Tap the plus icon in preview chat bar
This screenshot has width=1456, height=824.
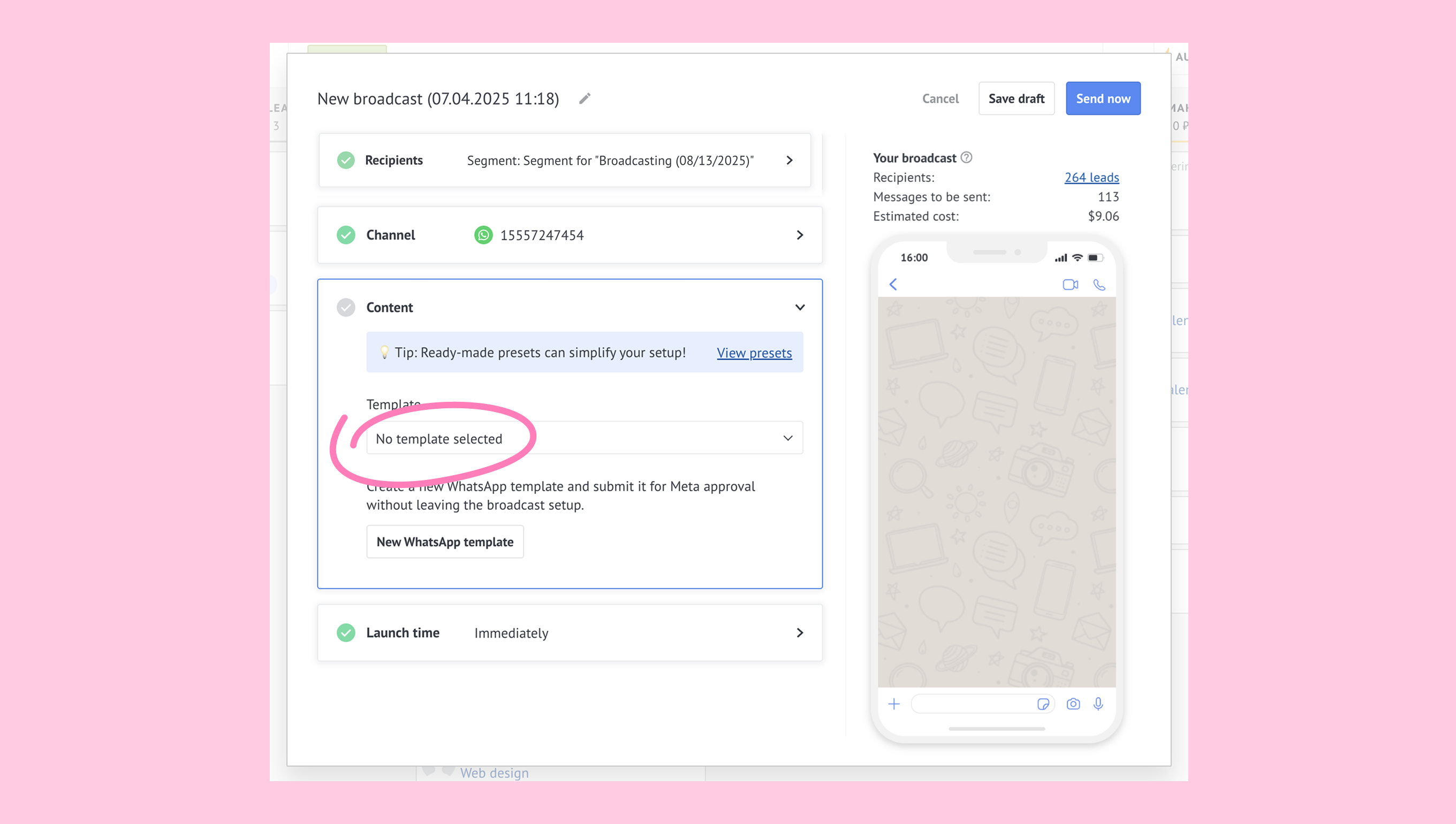(x=894, y=704)
